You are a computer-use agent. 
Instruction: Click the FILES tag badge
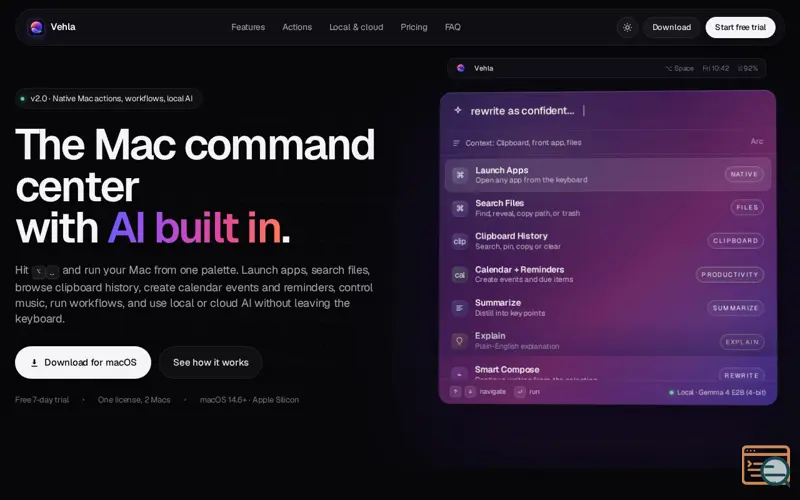pyautogui.click(x=747, y=208)
